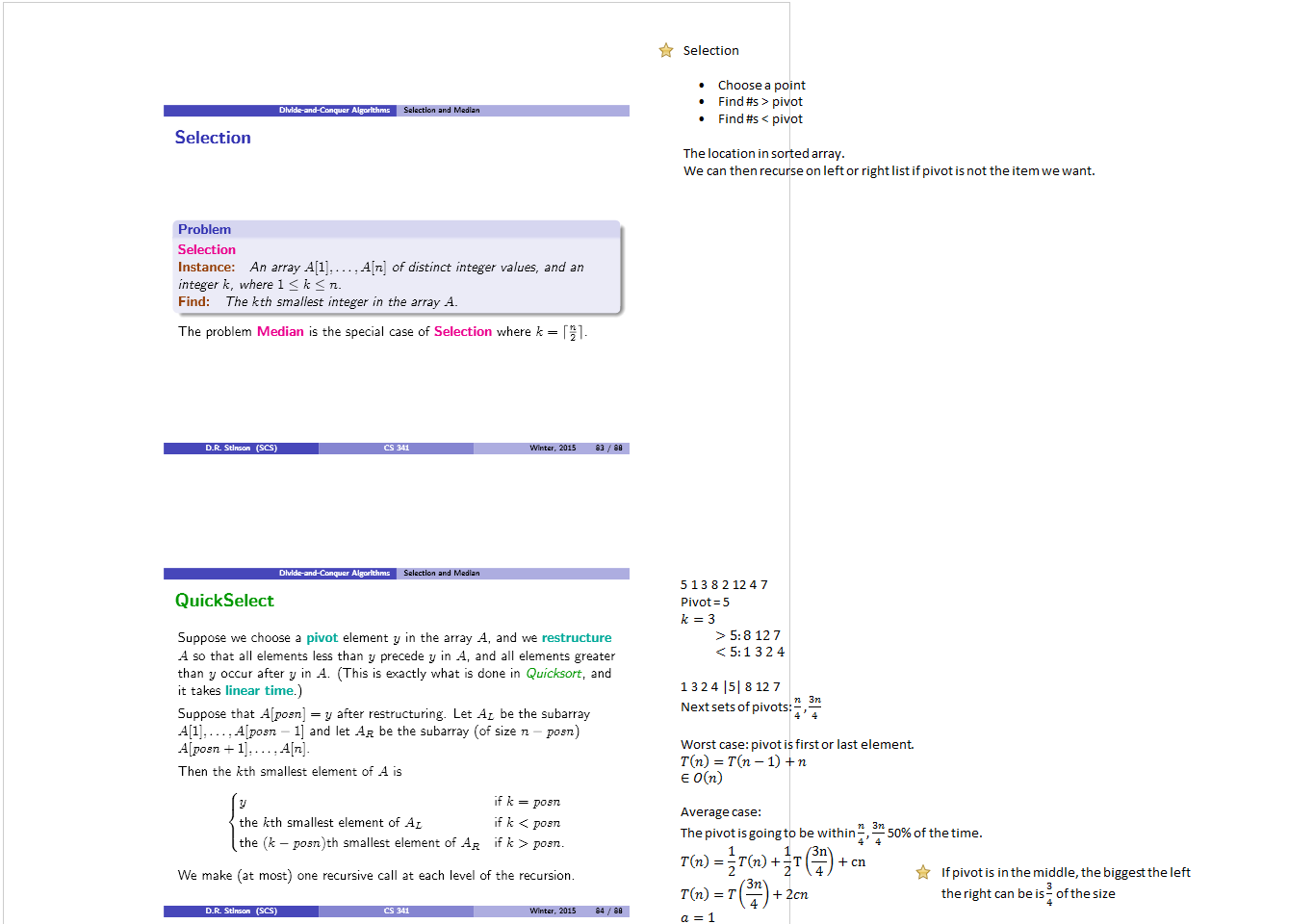Click the "CS 341" footer on the QuickSelect slide
Image resolution: width=1314 pixels, height=924 pixels.
[x=396, y=911]
